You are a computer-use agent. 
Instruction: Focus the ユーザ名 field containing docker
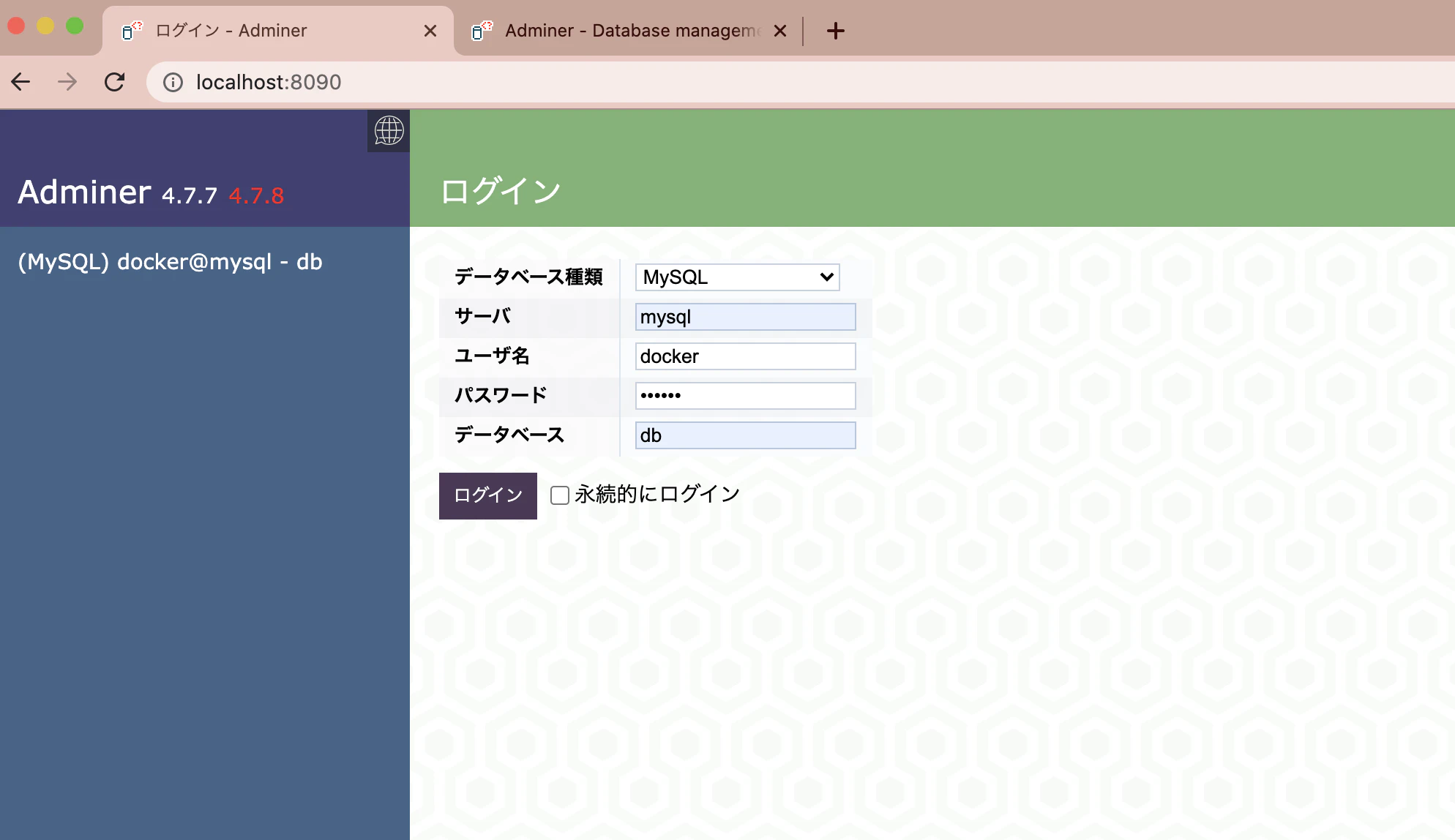(745, 356)
